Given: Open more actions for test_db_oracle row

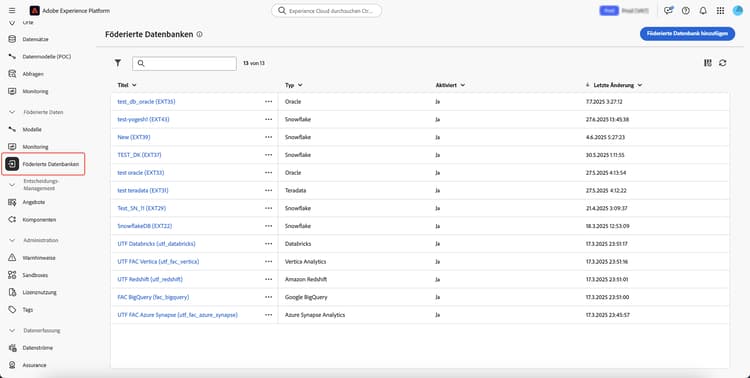Looking at the screenshot, I should 268,102.
